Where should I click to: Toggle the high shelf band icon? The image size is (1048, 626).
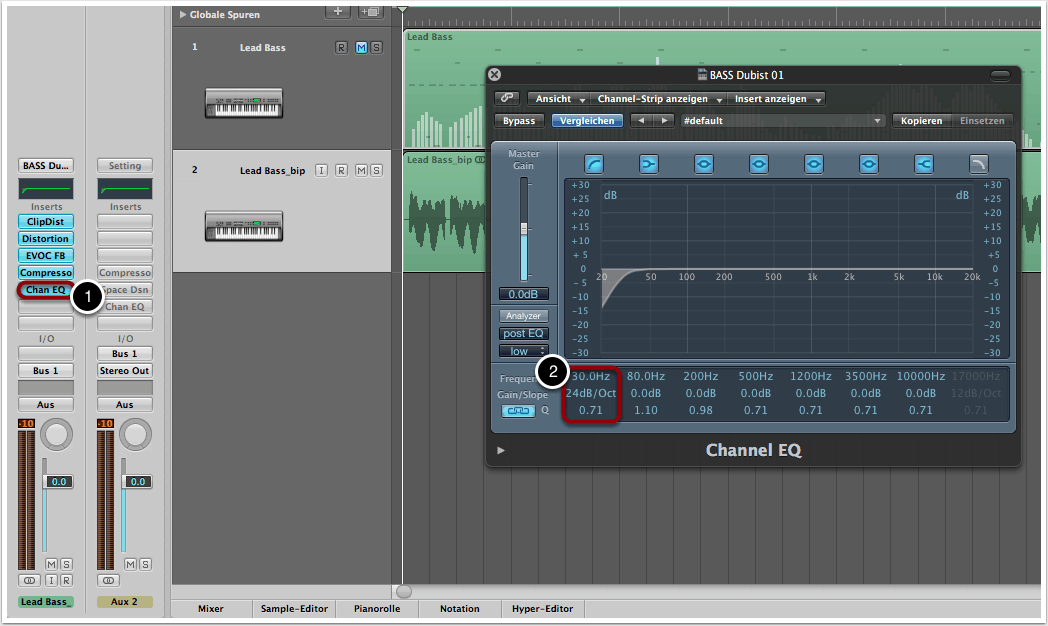924,164
